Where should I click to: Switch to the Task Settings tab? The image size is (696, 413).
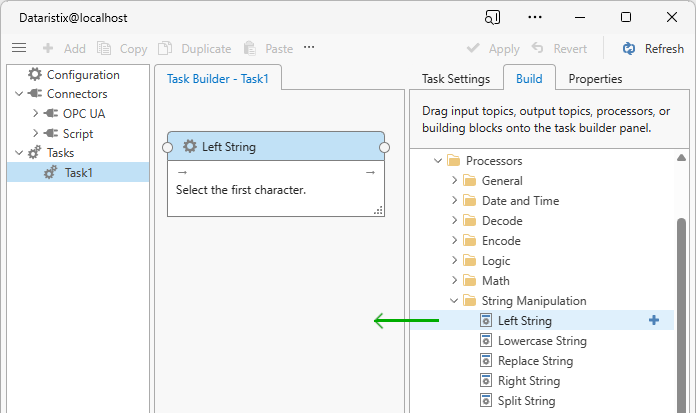point(456,79)
